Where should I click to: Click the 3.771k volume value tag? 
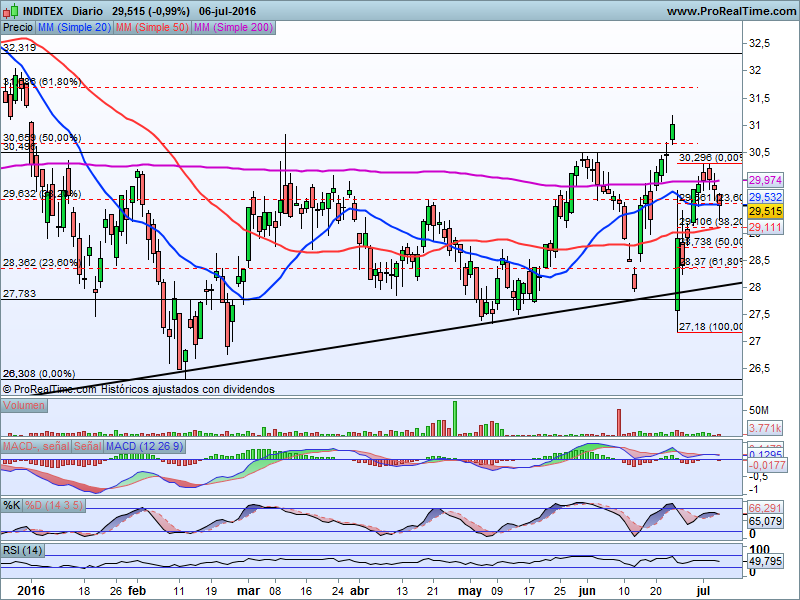(x=765, y=428)
